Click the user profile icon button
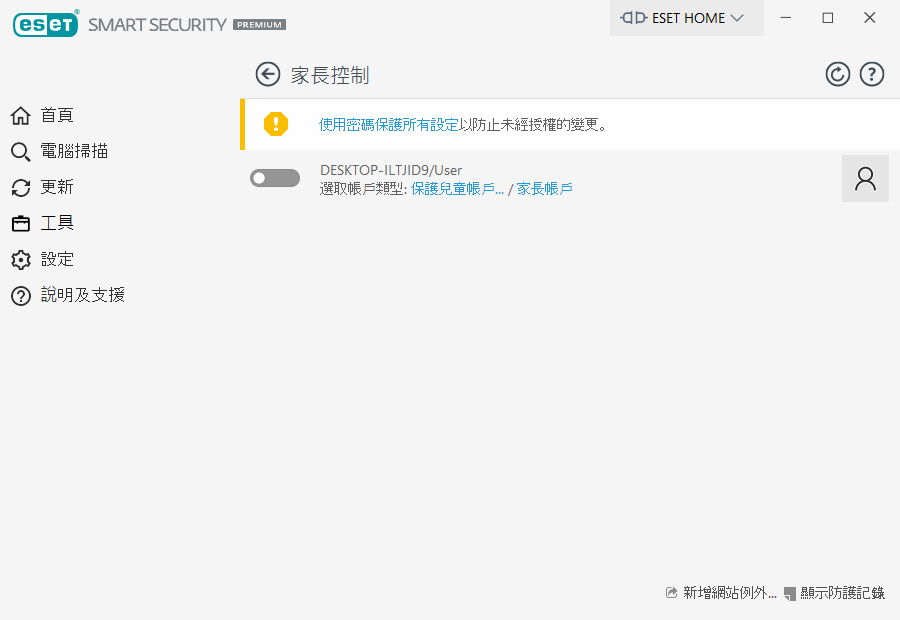Viewport: 900px width, 620px height. point(865,179)
